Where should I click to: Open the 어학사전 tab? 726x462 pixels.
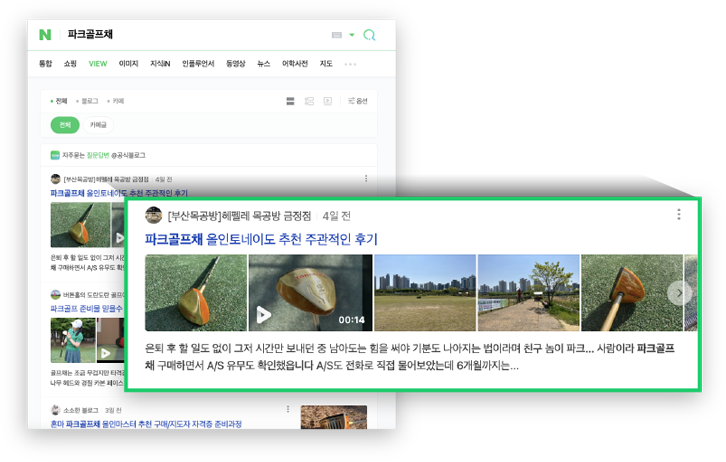[295, 64]
